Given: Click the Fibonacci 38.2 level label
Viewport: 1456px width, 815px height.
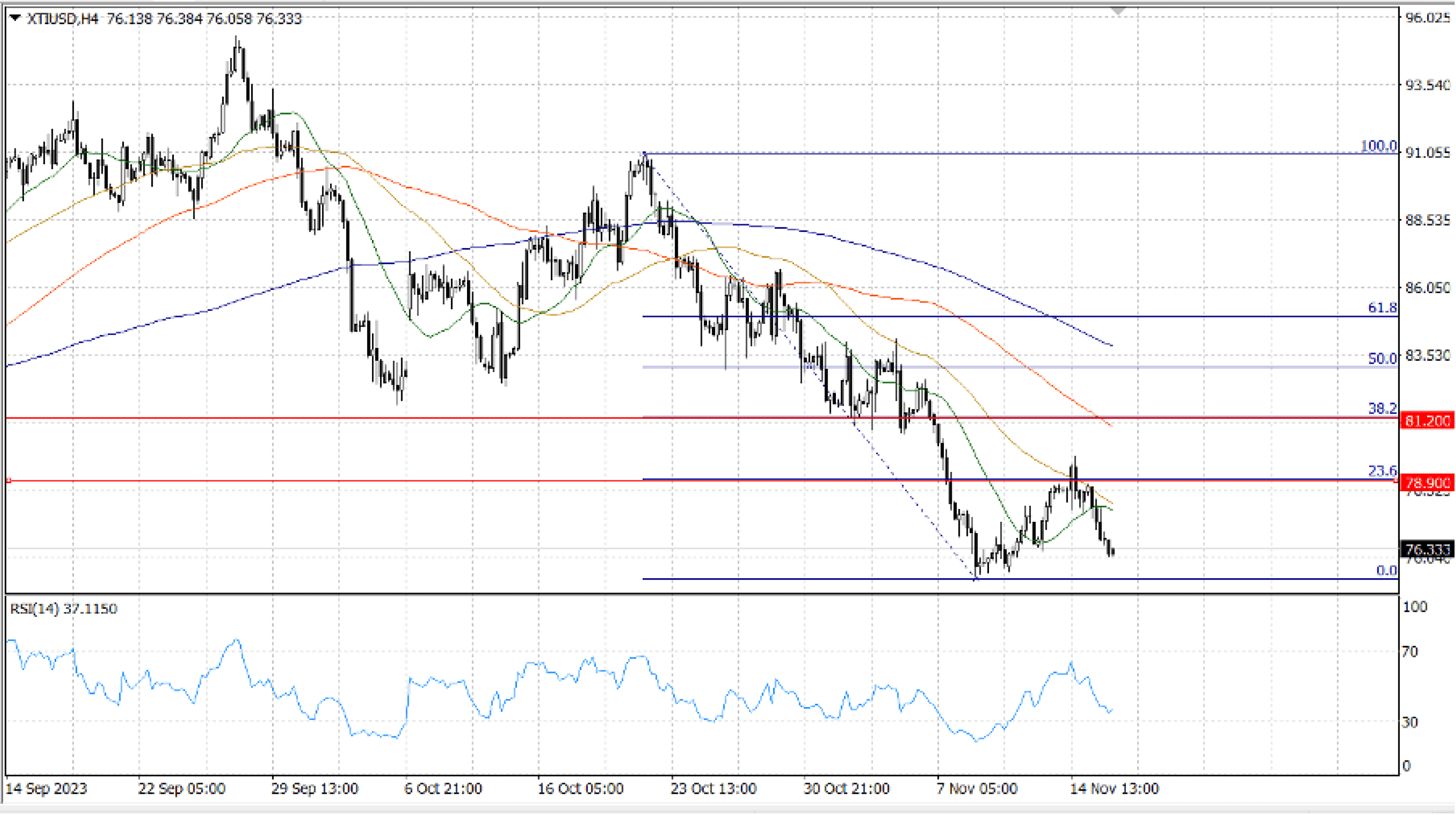Looking at the screenshot, I should pyautogui.click(x=1382, y=408).
